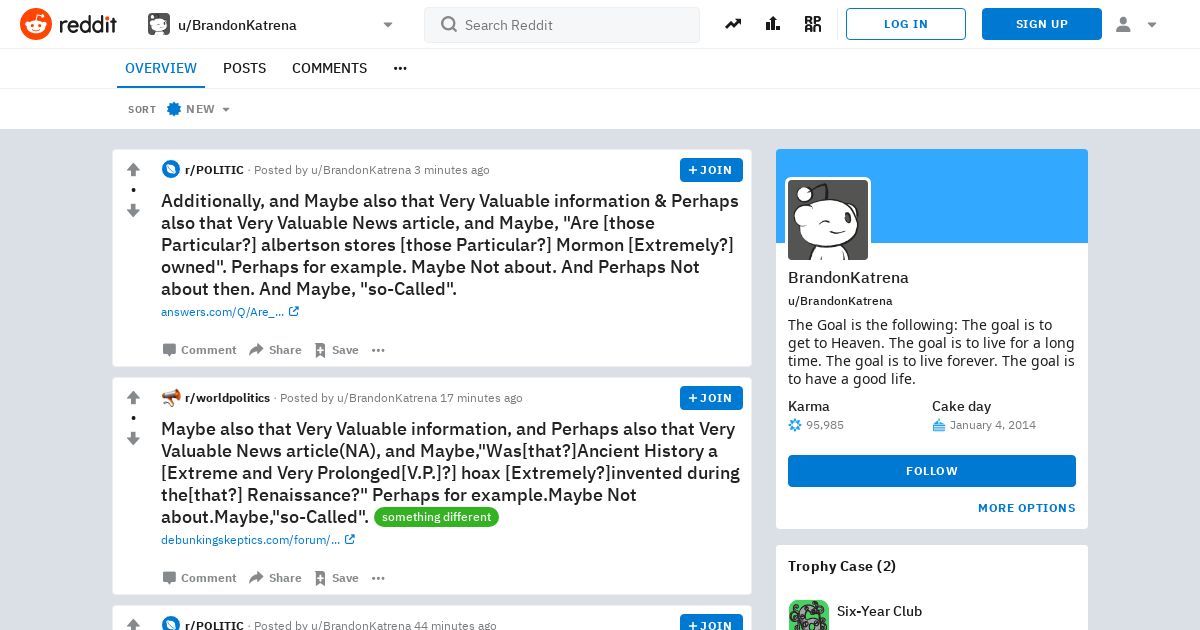Upvote the r/worldpolitics Ancient History post
This screenshot has height=630, width=1200.
tap(133, 398)
